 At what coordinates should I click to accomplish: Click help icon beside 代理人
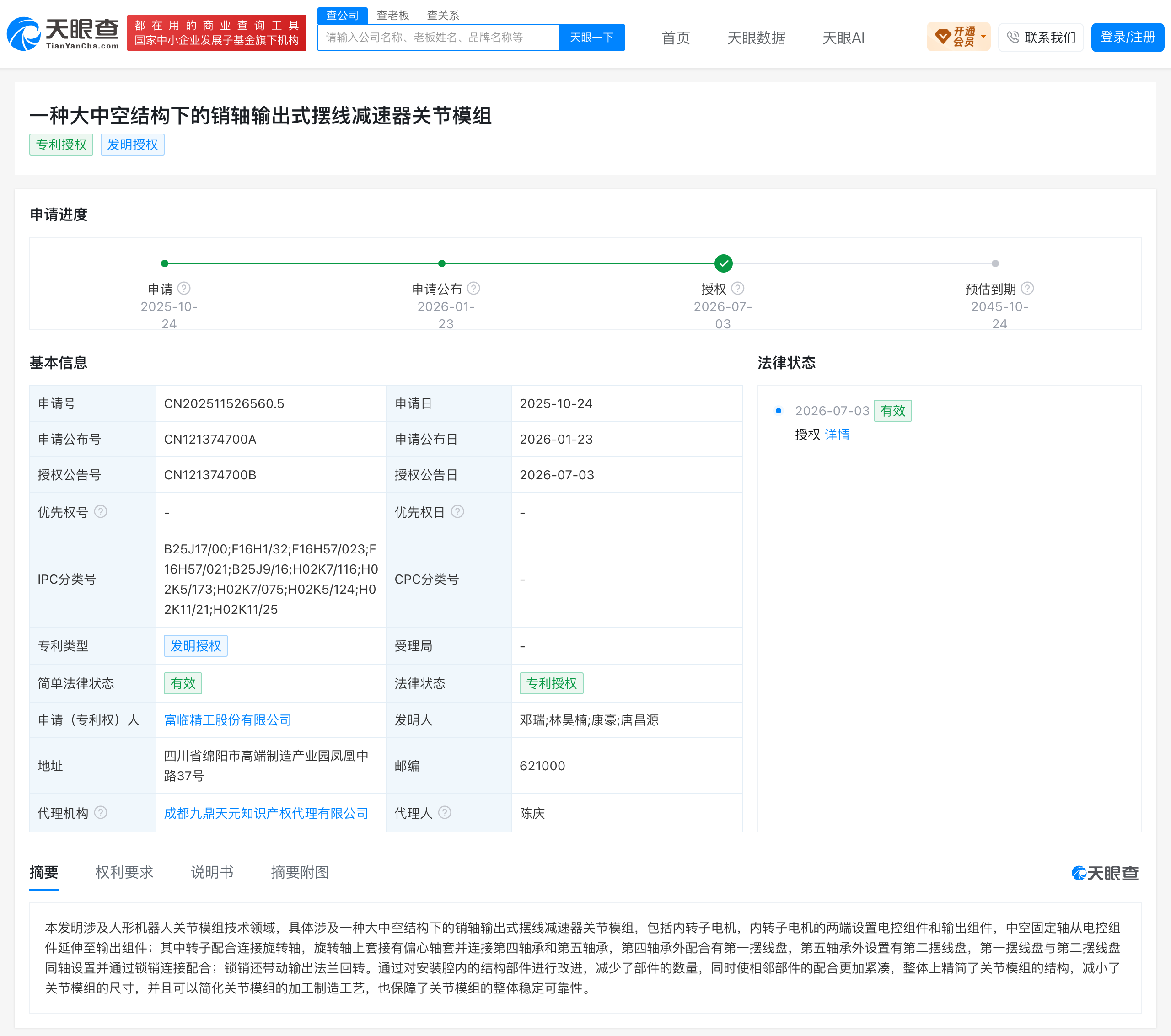445,812
